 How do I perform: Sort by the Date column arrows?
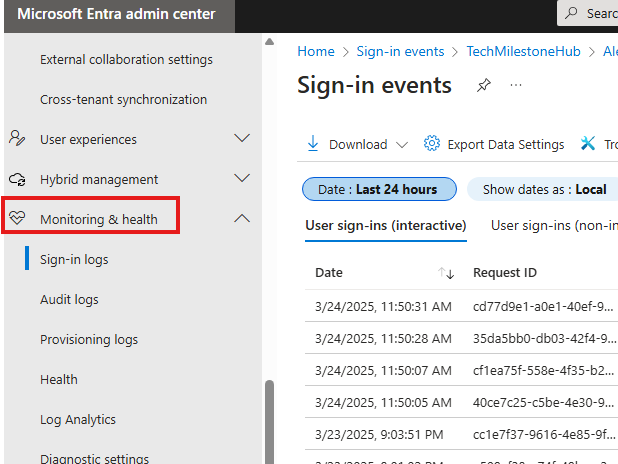446,273
